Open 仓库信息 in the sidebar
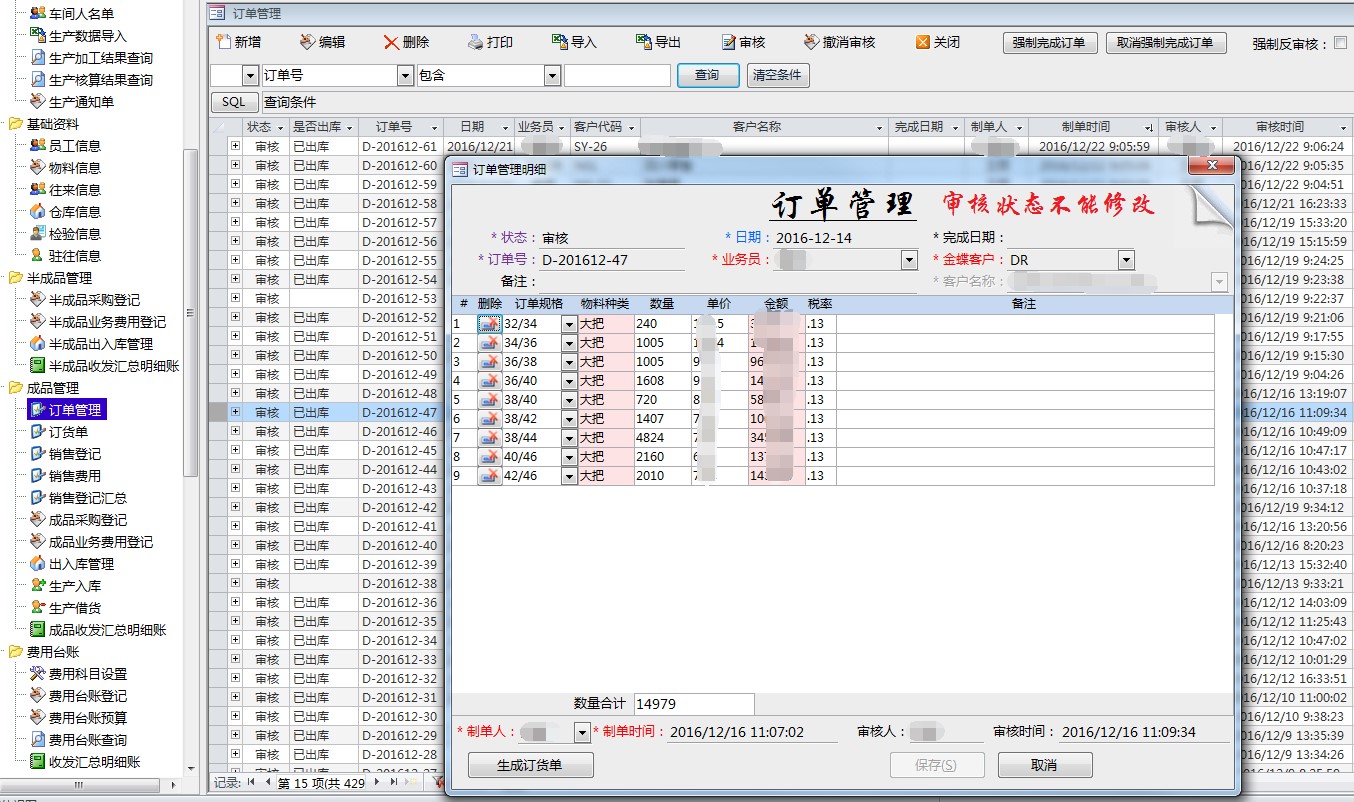1354x802 pixels. pos(74,212)
